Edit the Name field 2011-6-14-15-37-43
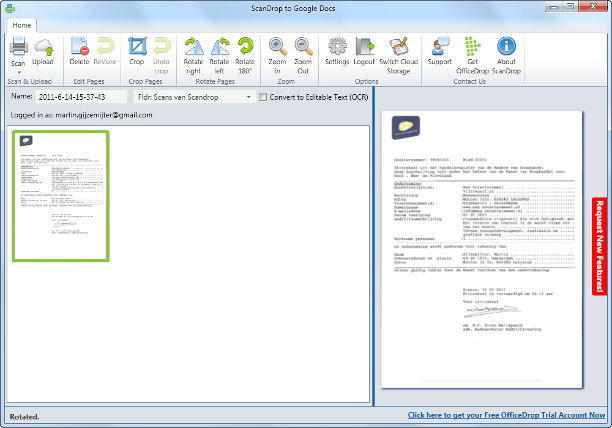Image resolution: width=612 pixels, height=428 pixels. 81,97
